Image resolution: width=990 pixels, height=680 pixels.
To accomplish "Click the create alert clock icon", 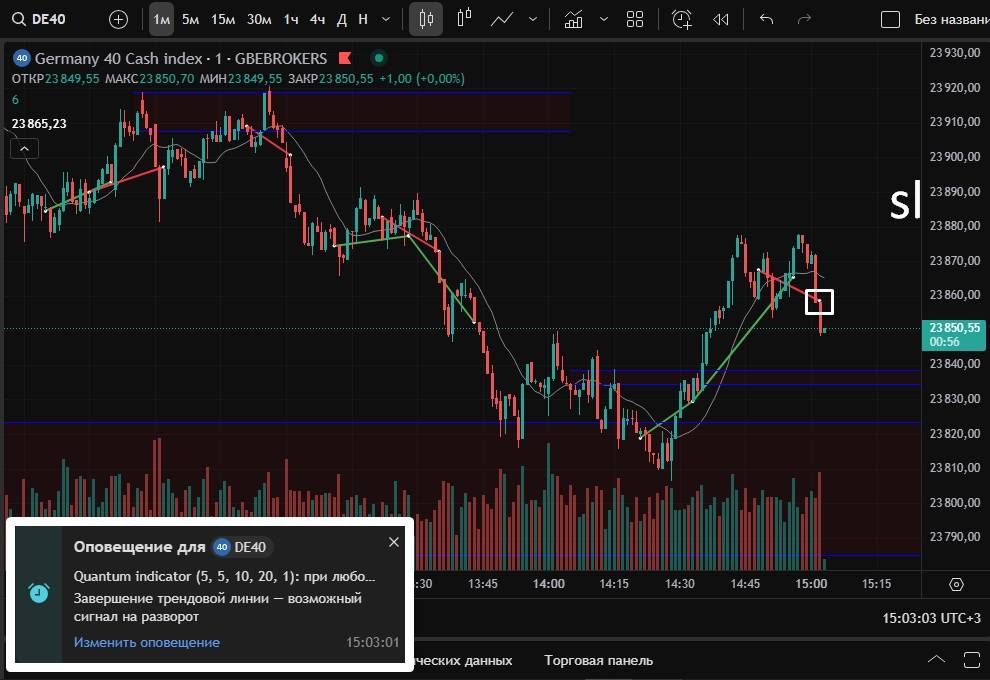I will tap(682, 19).
